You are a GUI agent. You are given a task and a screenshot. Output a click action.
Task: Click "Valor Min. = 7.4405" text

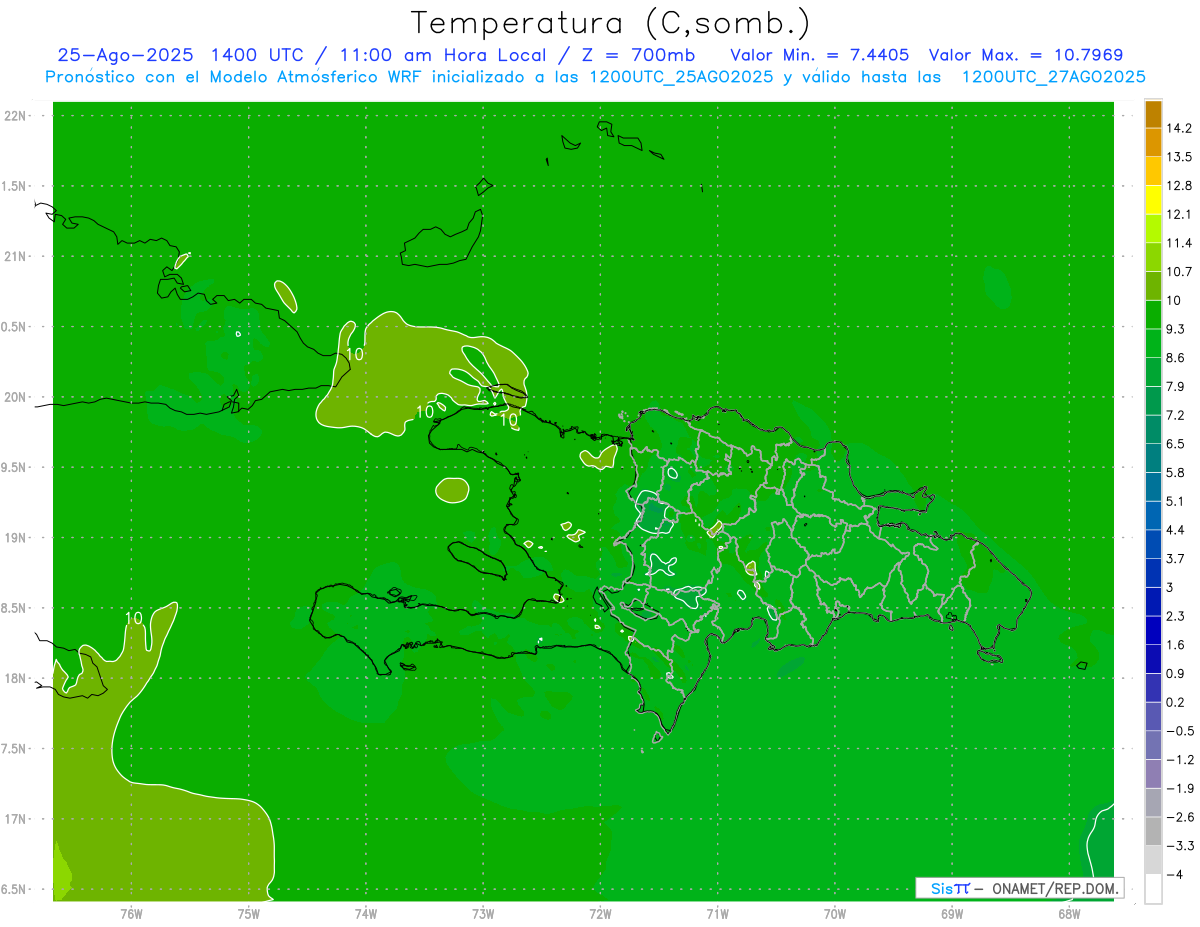(822, 56)
